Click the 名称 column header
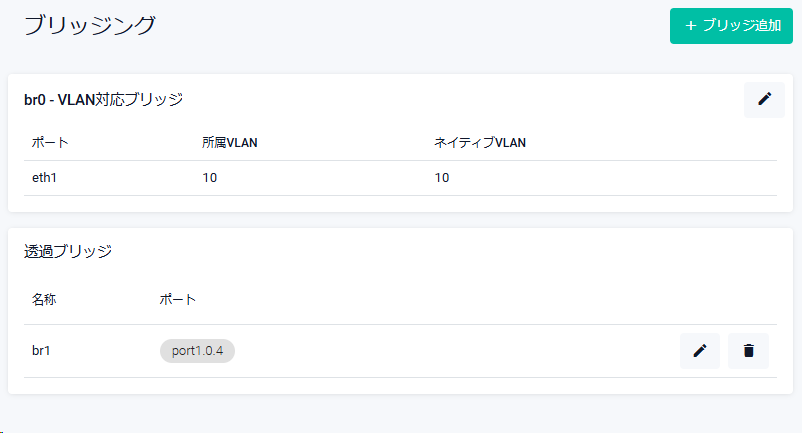Image resolution: width=802 pixels, height=433 pixels. click(x=45, y=299)
